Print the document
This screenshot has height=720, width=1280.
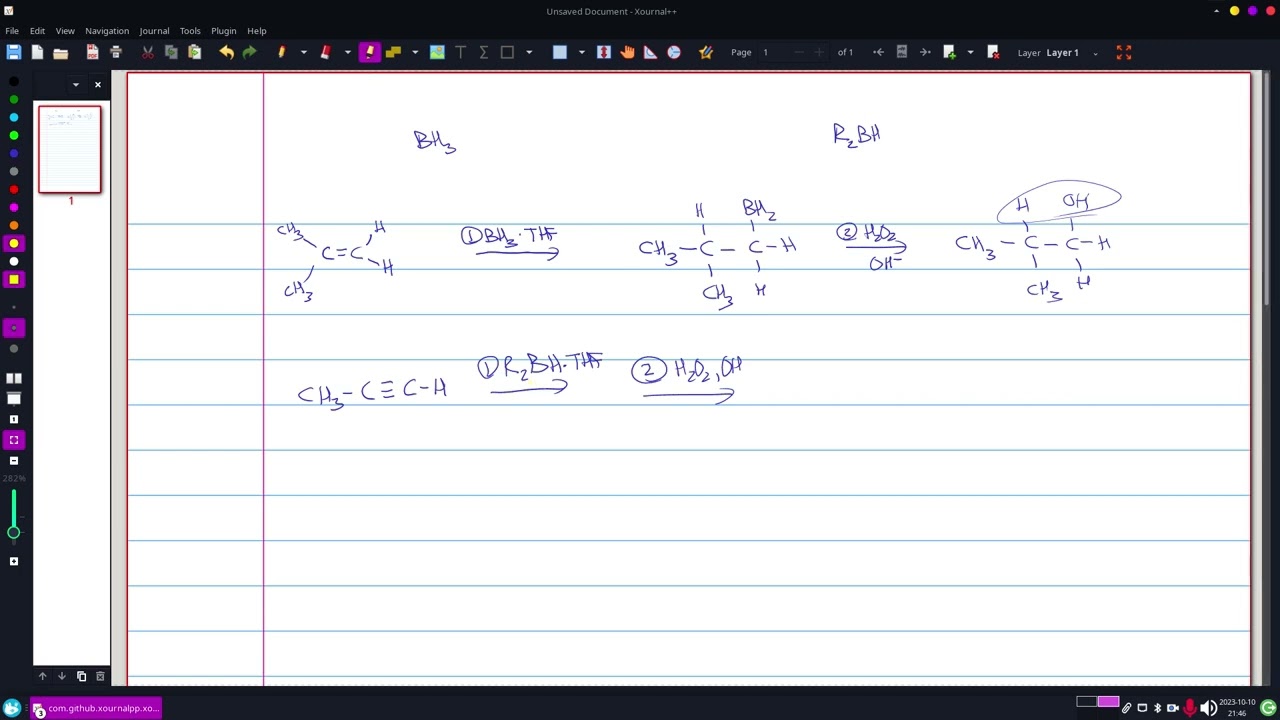coord(116,52)
